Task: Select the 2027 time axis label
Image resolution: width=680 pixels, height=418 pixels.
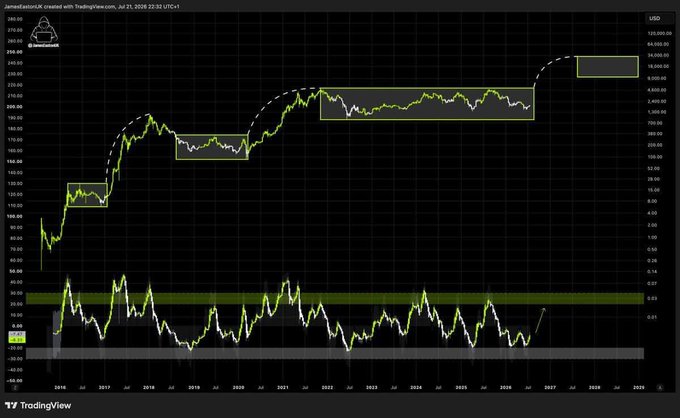Action: coord(550,387)
